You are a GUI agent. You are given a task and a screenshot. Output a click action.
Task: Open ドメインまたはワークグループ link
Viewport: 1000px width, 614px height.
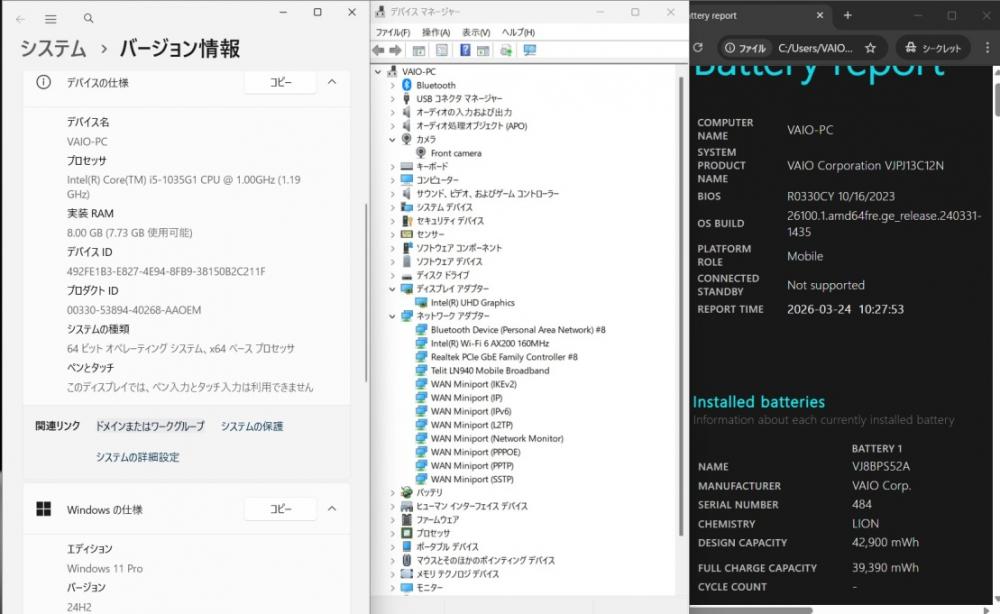pos(150,426)
